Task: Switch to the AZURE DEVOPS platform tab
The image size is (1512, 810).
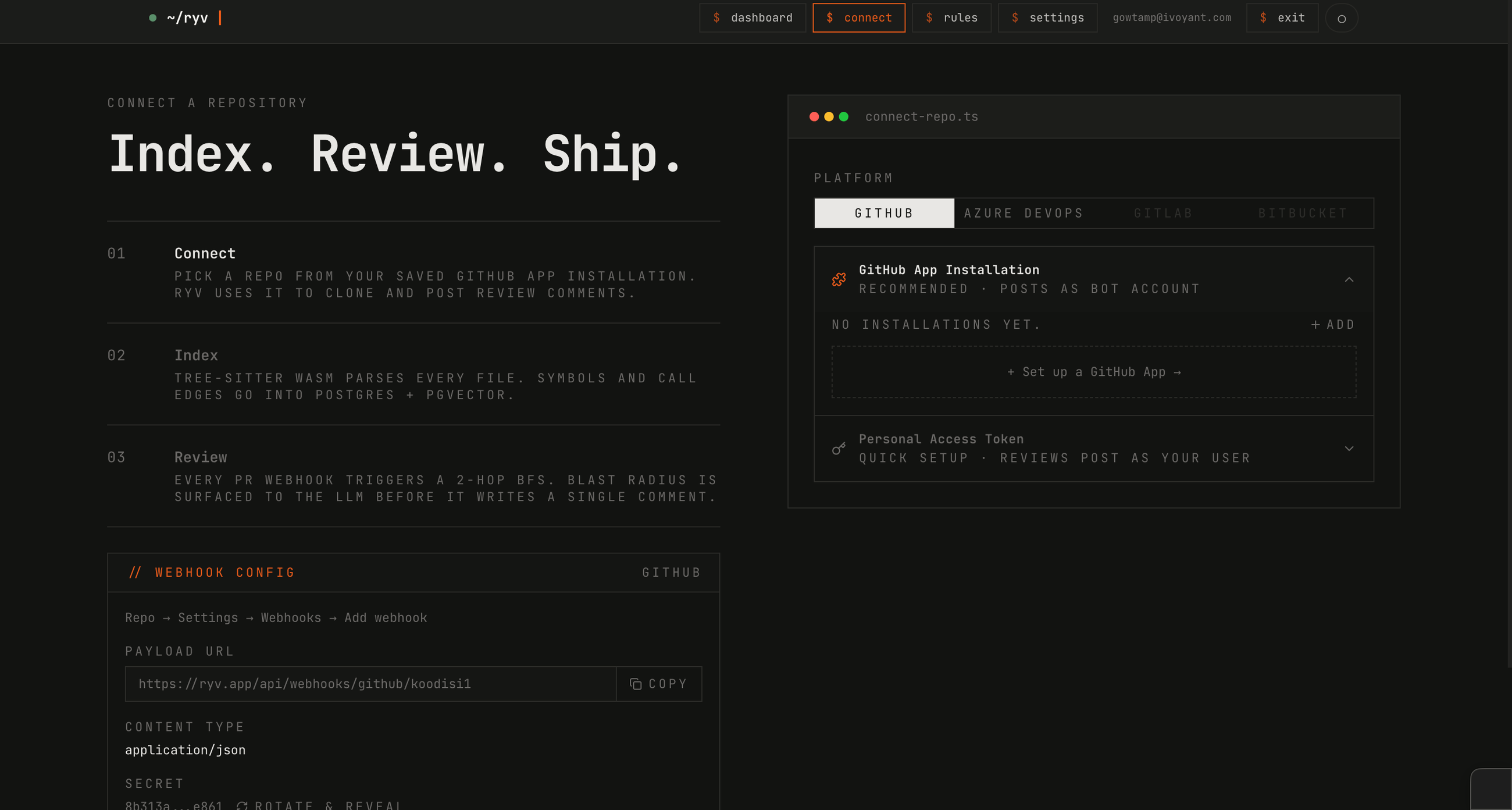Action: tap(1024, 213)
